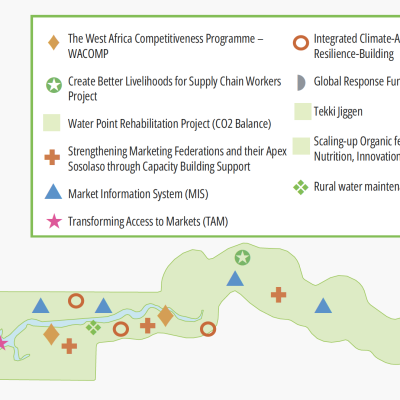Click the Water Point Rehabilitation green swatch

click(52, 123)
